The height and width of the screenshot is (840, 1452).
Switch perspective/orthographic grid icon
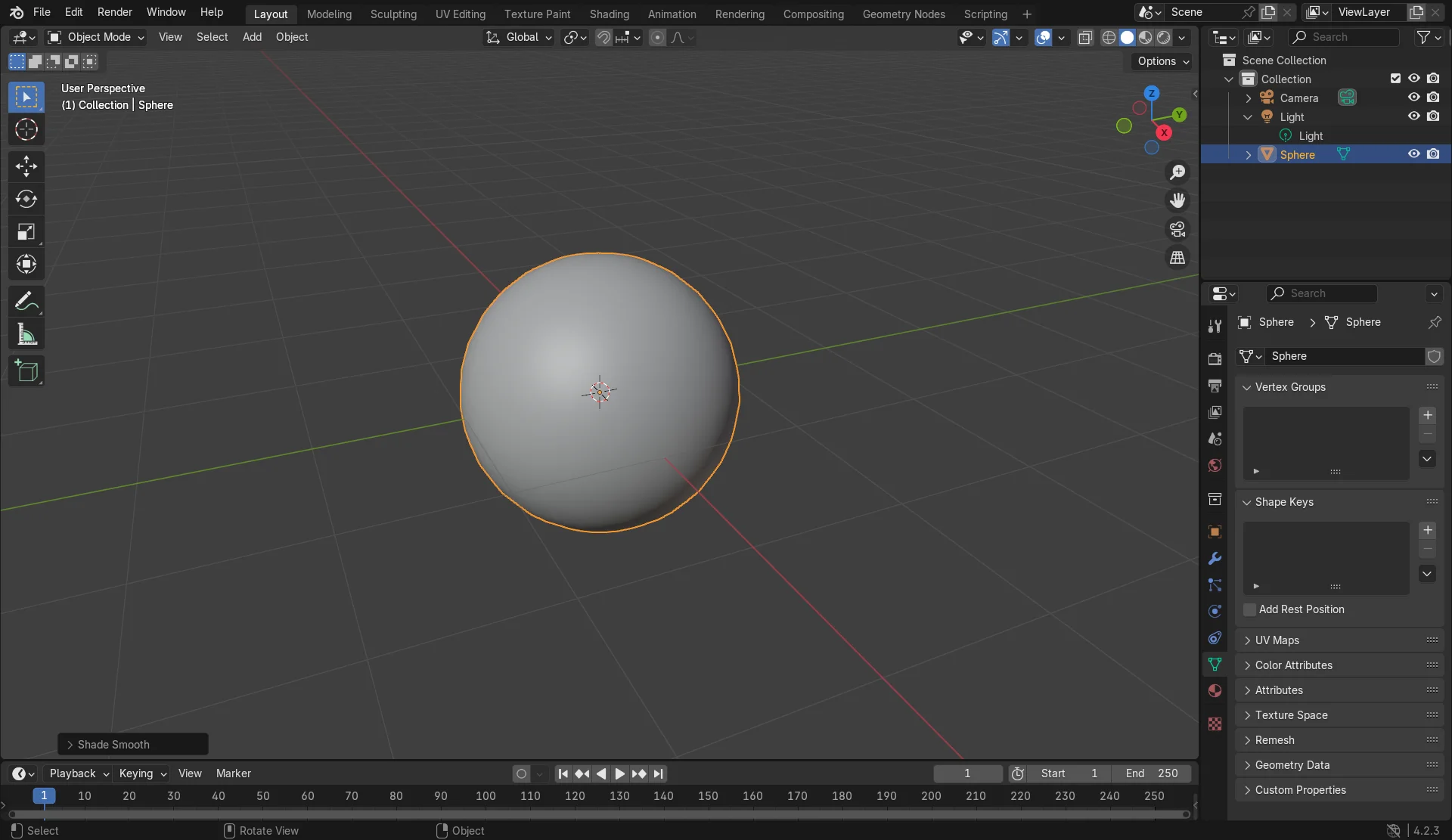pyautogui.click(x=1177, y=258)
